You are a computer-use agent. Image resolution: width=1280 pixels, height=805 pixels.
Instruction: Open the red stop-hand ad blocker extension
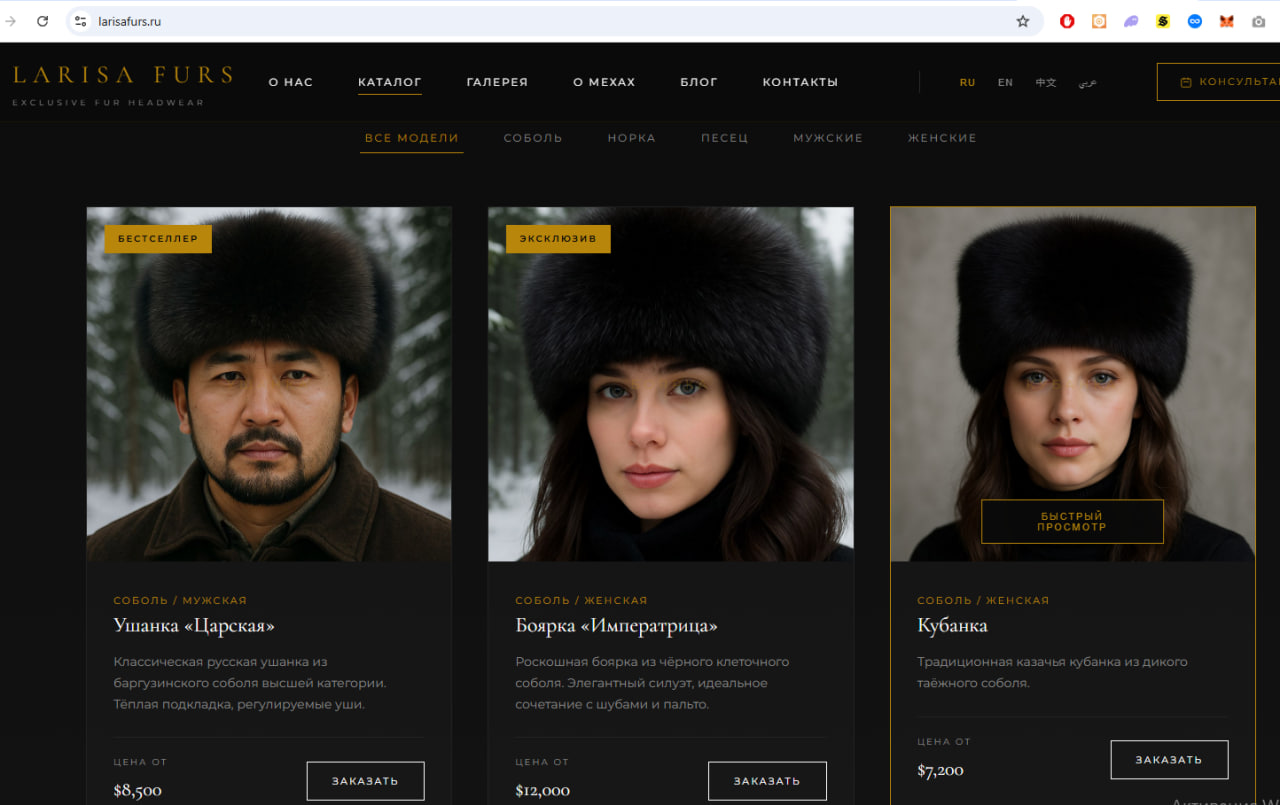(x=1067, y=21)
